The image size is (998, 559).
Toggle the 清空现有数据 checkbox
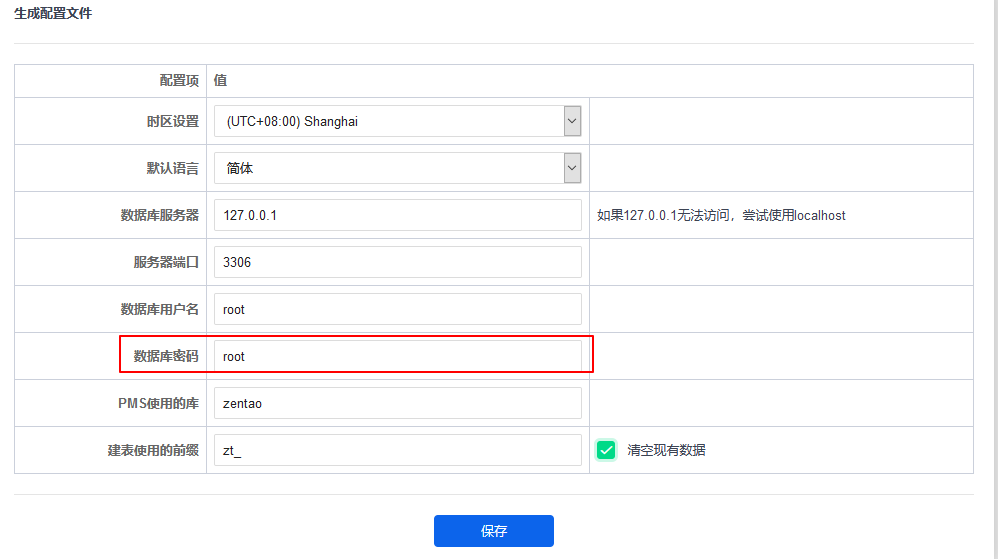click(x=606, y=450)
